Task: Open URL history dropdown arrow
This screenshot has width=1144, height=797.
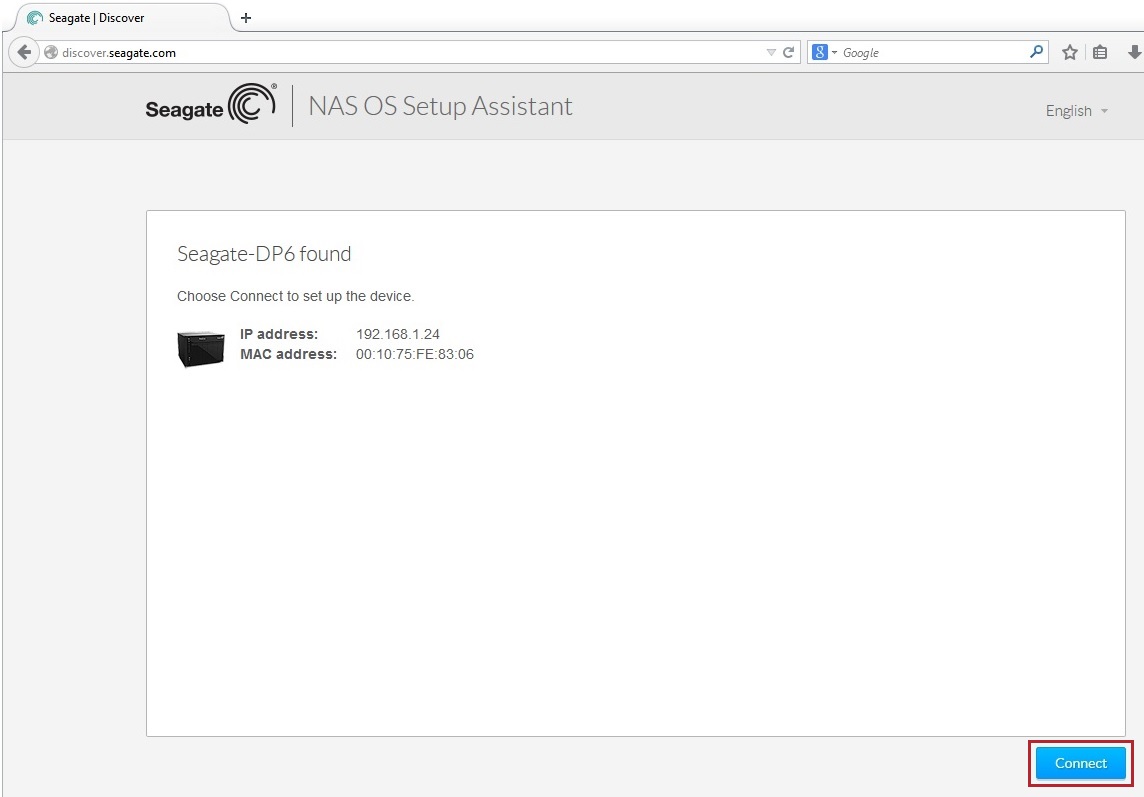Action: [771, 53]
